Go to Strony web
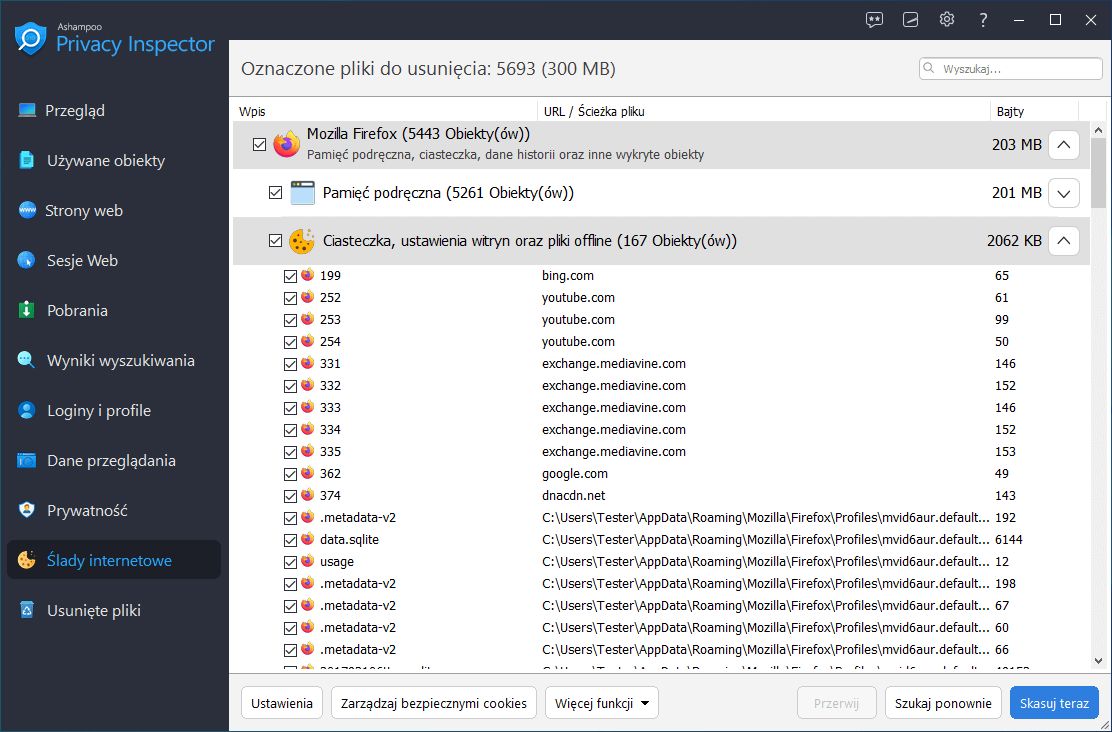Image resolution: width=1112 pixels, height=732 pixels. [x=113, y=211]
